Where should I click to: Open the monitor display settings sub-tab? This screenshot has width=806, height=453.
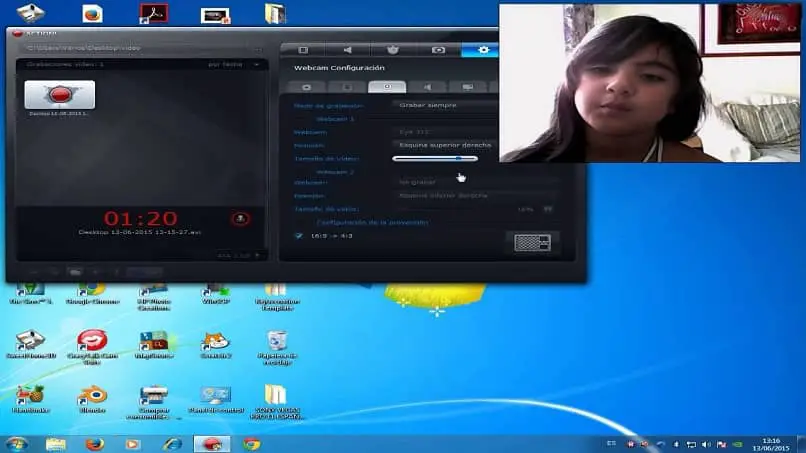(x=467, y=87)
